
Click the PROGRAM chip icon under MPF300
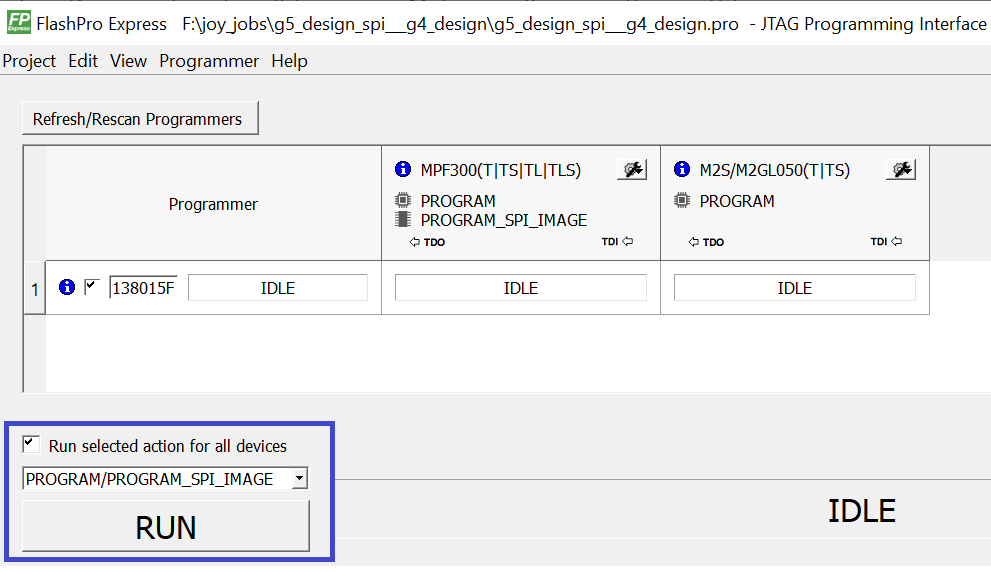(403, 200)
